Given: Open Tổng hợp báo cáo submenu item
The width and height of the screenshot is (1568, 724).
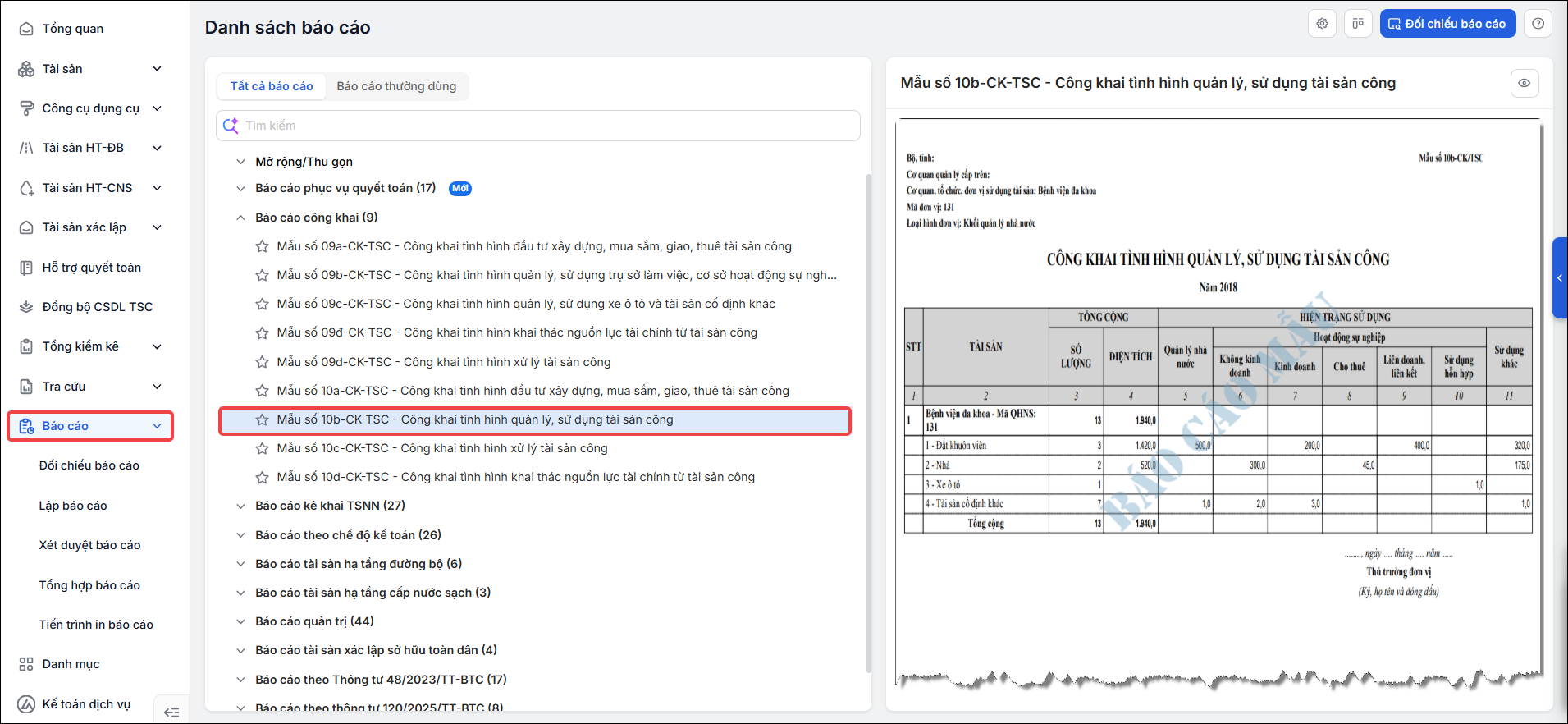Looking at the screenshot, I should pyautogui.click(x=89, y=585).
